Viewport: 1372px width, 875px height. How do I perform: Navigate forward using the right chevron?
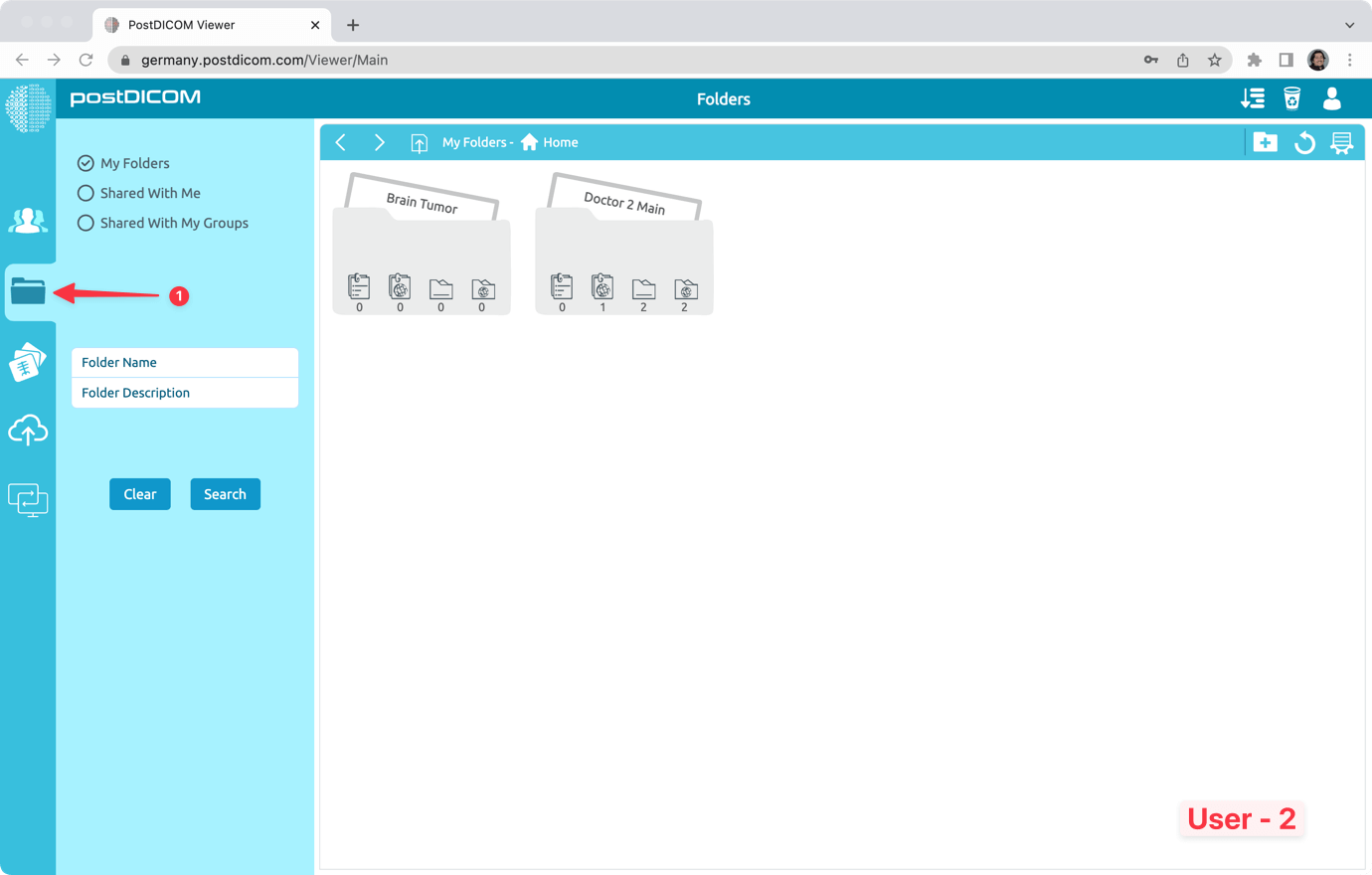379,142
